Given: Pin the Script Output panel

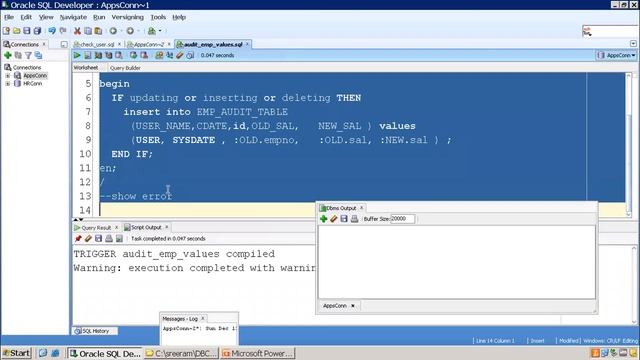Looking at the screenshot, I should click(x=78, y=238).
